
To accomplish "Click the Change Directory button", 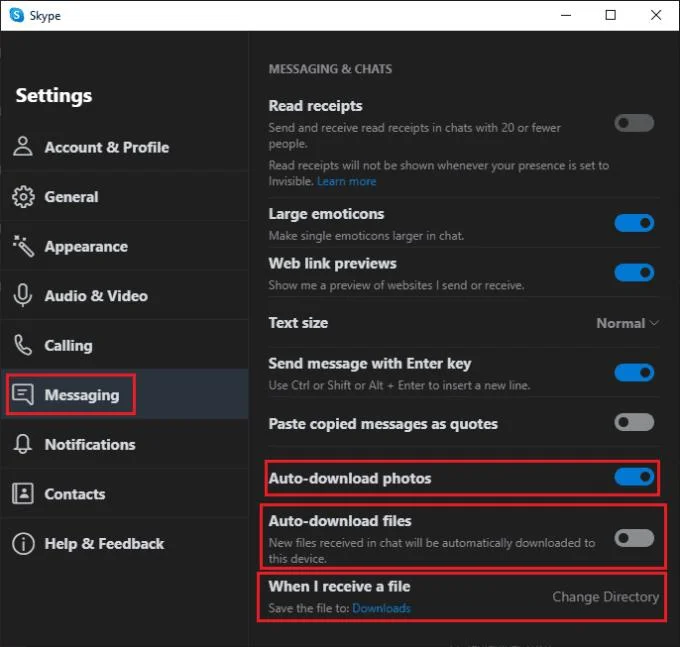I will (605, 597).
